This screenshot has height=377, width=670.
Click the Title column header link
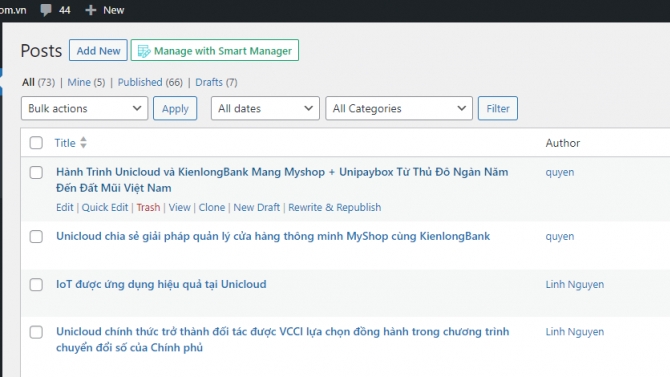pos(65,143)
